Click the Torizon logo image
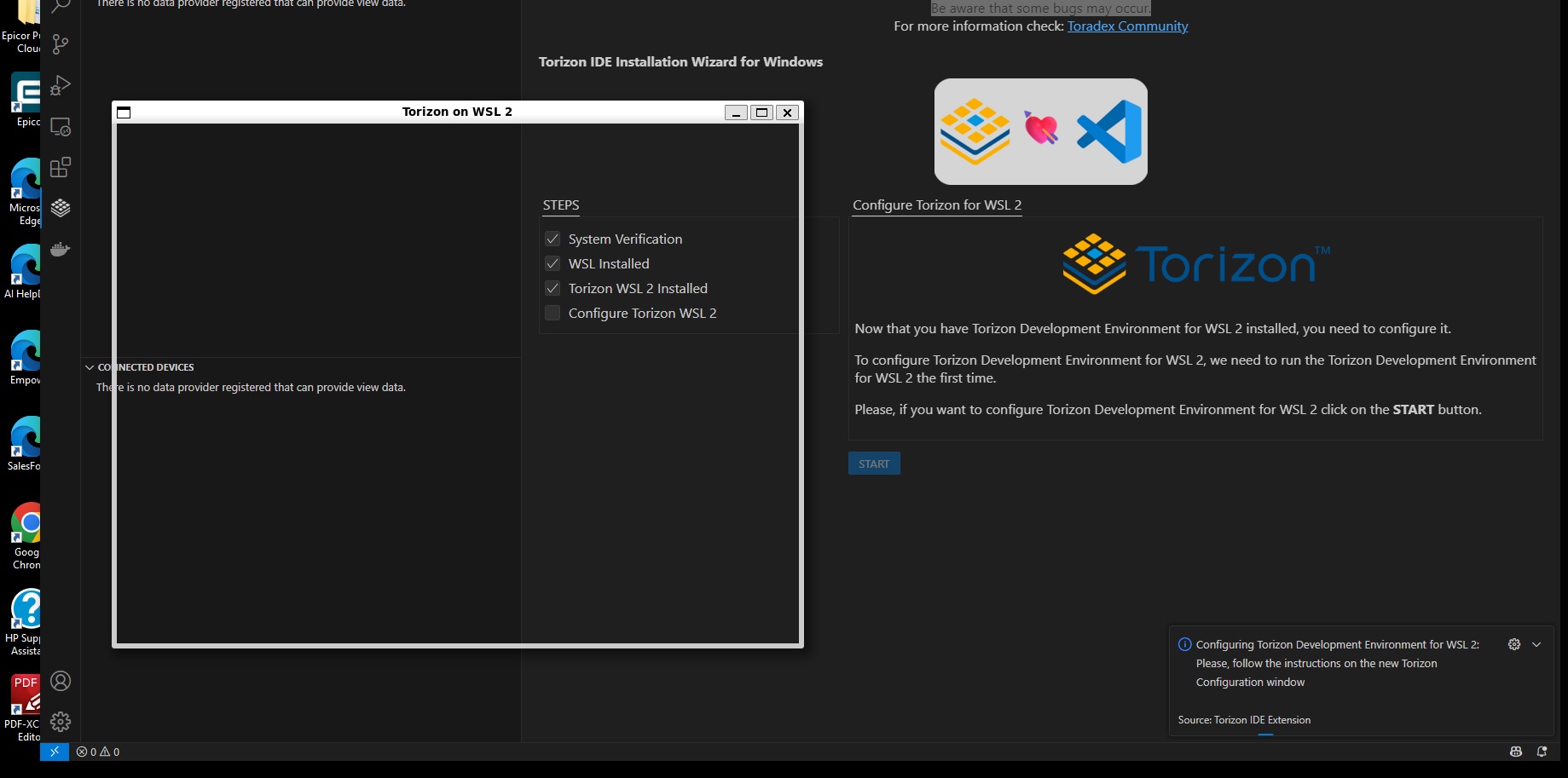 tap(1196, 263)
